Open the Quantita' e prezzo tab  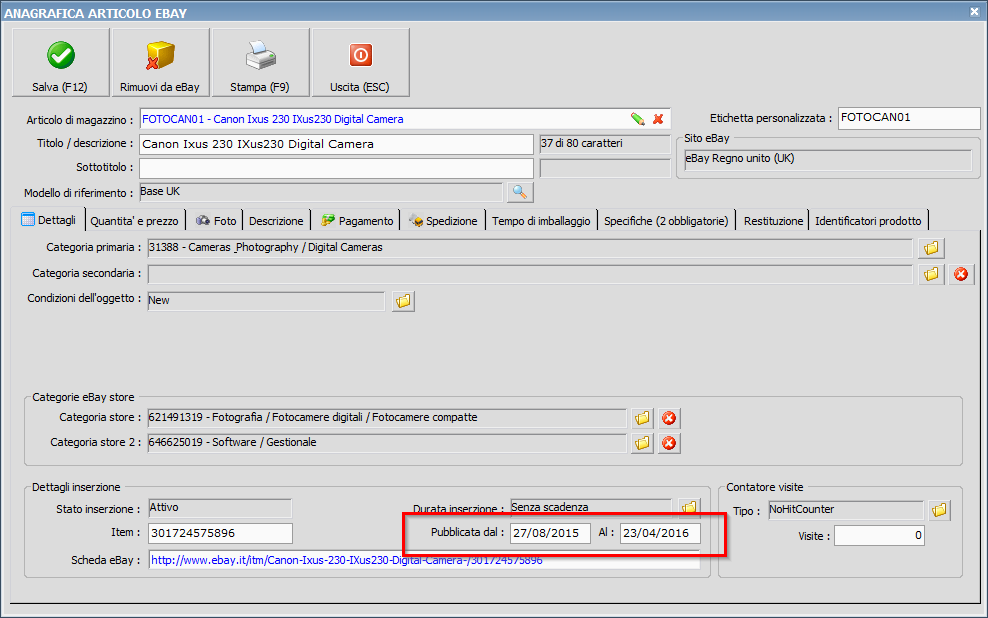click(x=134, y=221)
